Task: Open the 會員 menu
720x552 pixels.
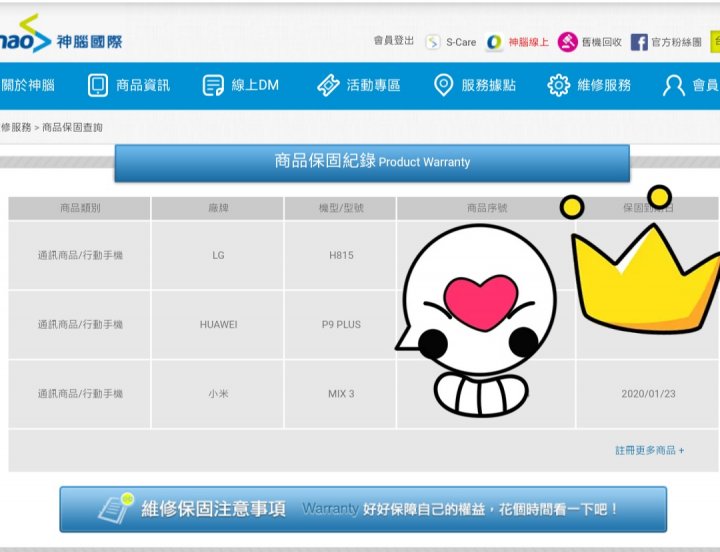Action: pos(705,85)
